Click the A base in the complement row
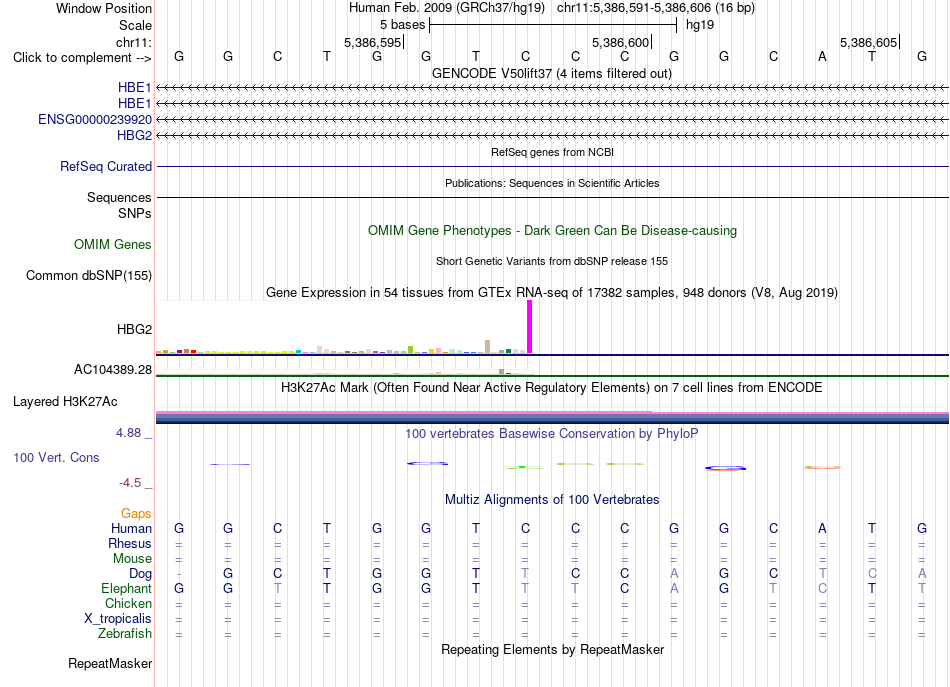 (822, 56)
